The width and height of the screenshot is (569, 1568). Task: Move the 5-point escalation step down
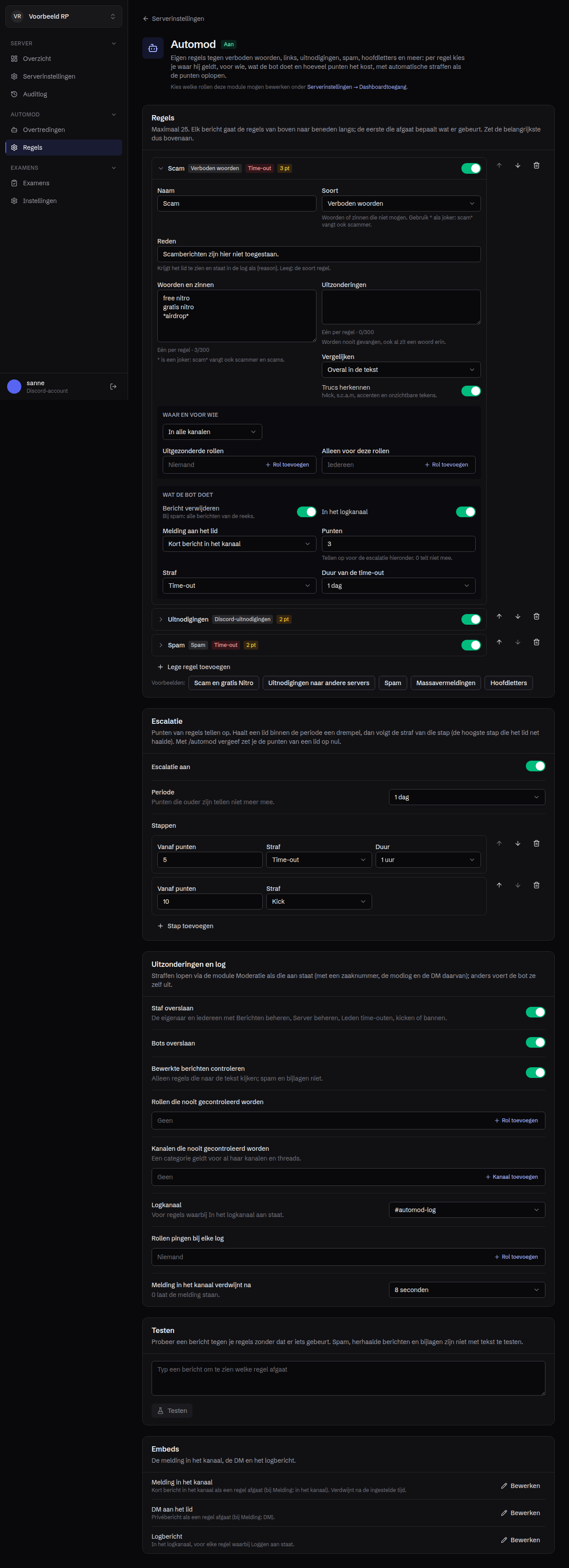[518, 844]
